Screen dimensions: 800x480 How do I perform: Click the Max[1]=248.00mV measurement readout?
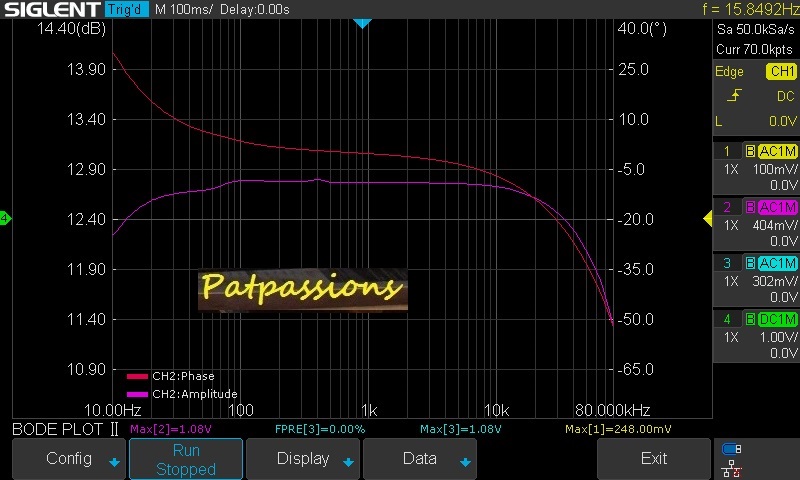617,429
